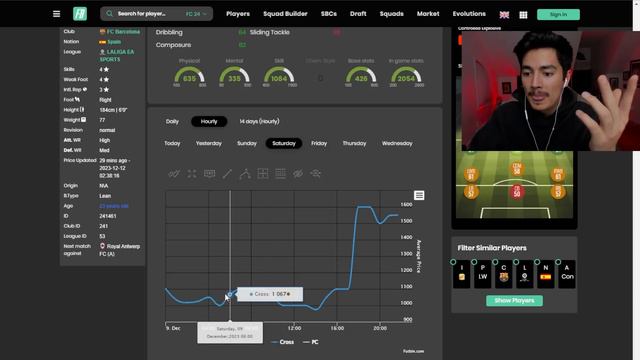Select the Saturday graph tab
Screen dimensions: 640x360
pyautogui.click(x=284, y=143)
